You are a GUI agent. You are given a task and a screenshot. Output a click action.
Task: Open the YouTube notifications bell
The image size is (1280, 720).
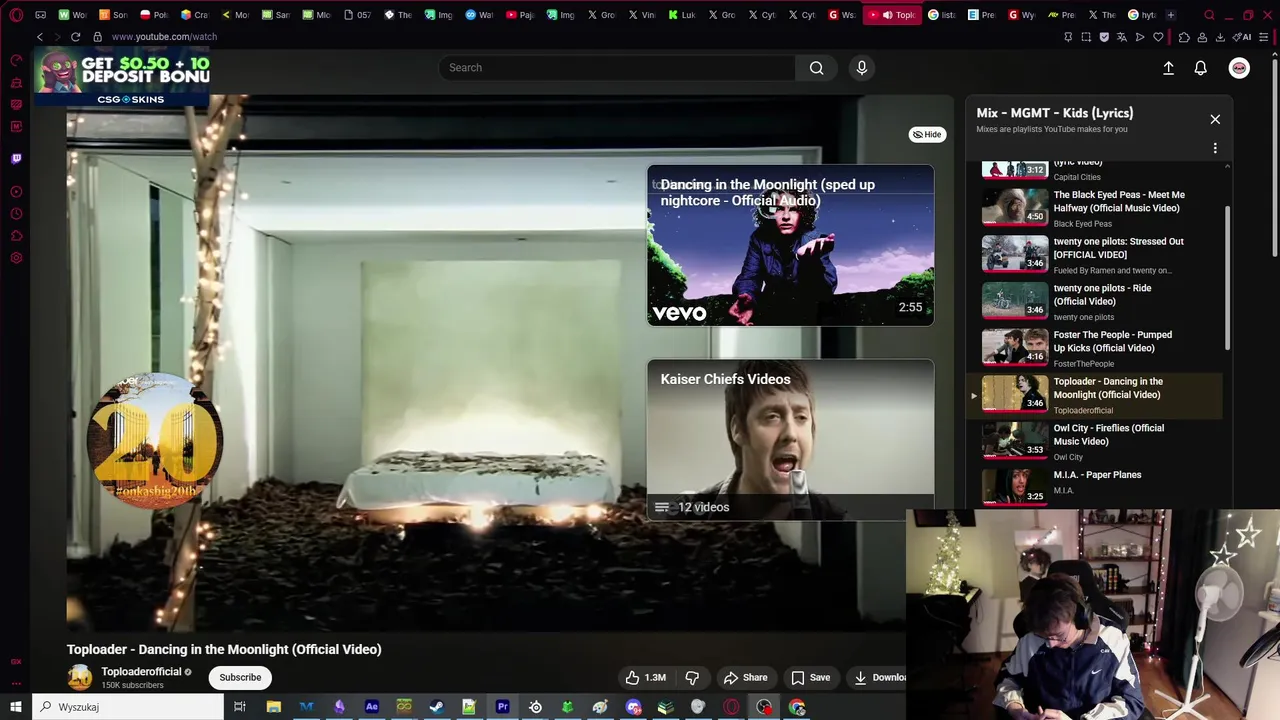tap(1201, 68)
